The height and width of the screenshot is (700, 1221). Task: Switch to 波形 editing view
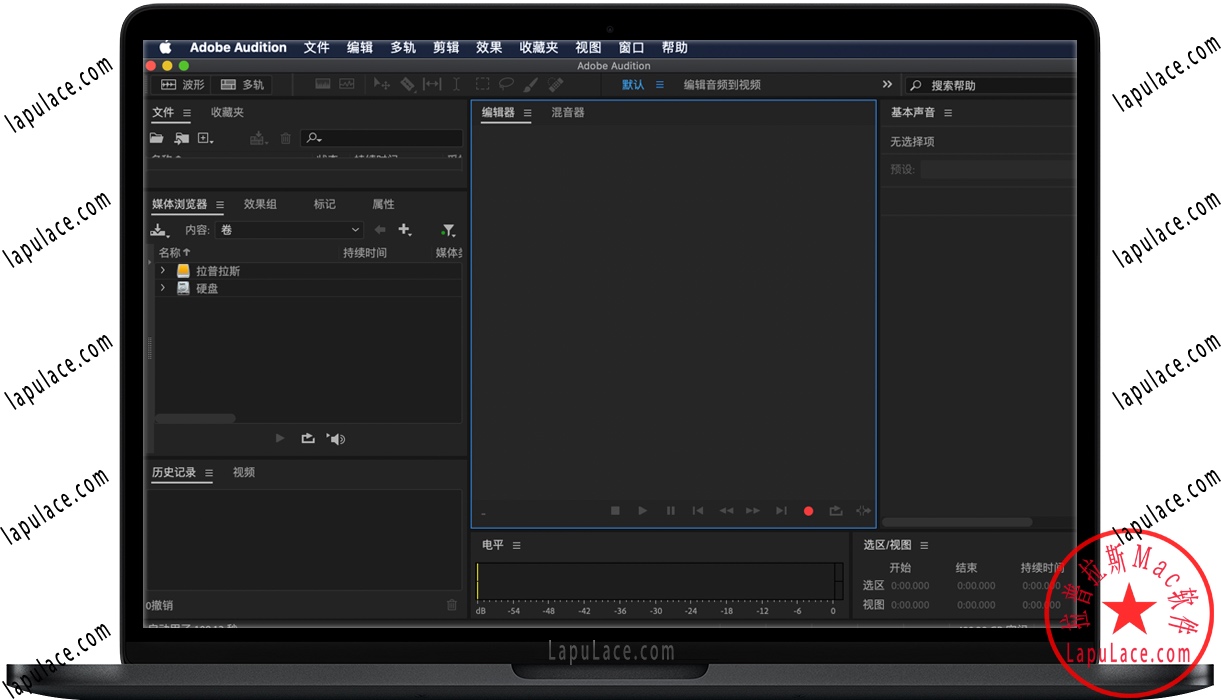point(181,84)
